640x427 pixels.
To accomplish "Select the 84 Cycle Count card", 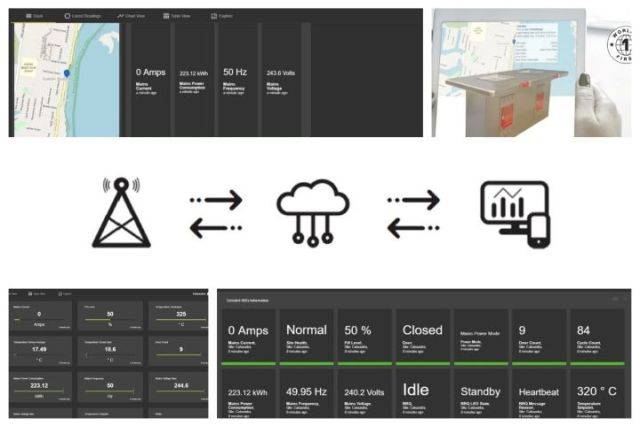I will pos(597,336).
